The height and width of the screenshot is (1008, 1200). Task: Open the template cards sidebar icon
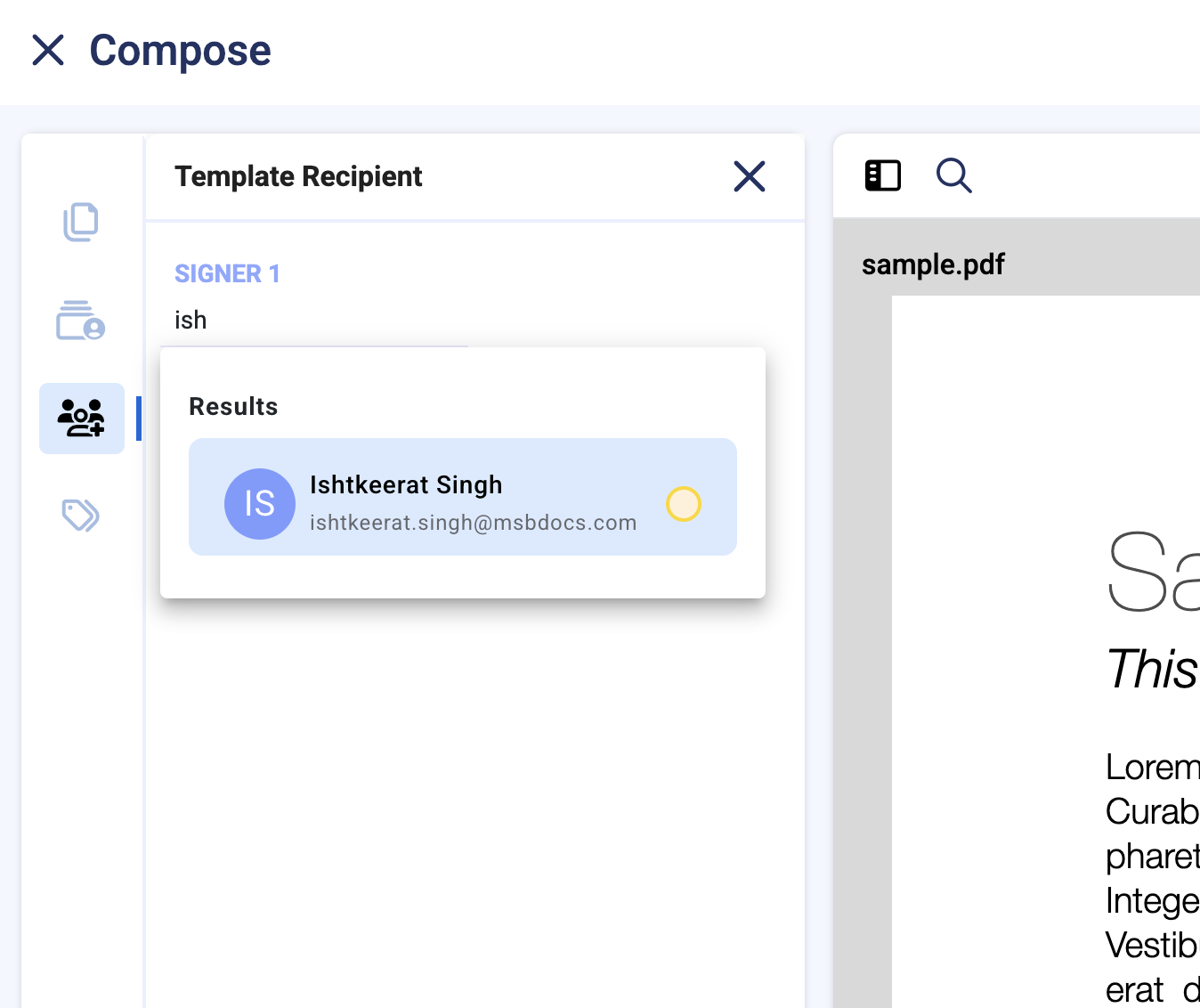point(81,321)
